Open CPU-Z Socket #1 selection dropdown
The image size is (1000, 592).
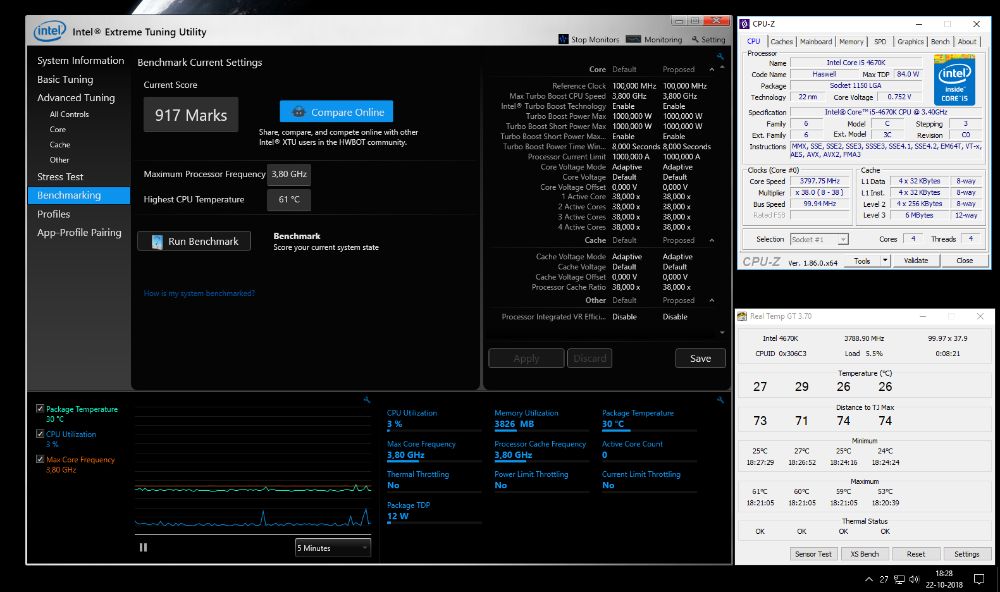(x=819, y=239)
